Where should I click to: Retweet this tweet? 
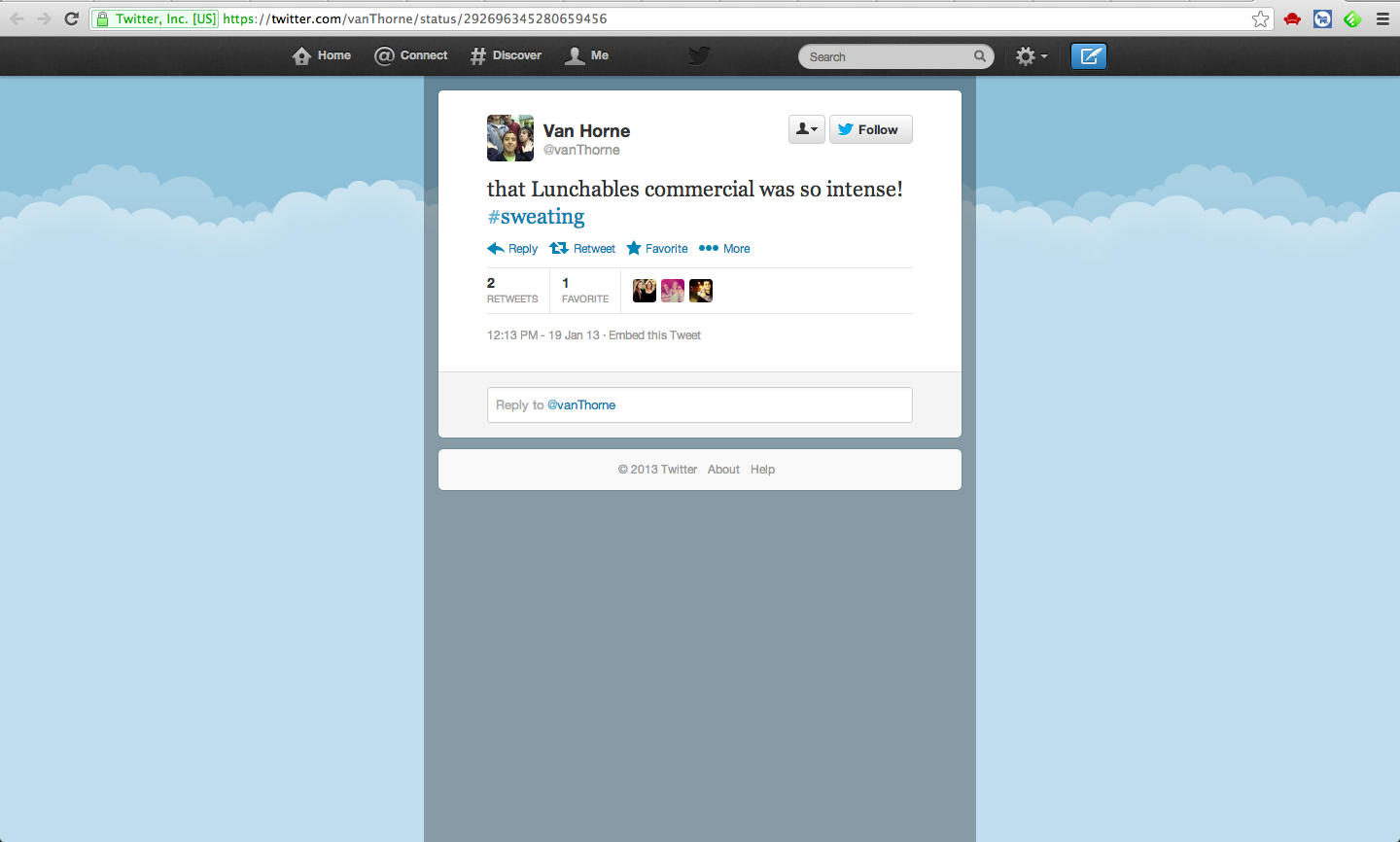tap(582, 249)
